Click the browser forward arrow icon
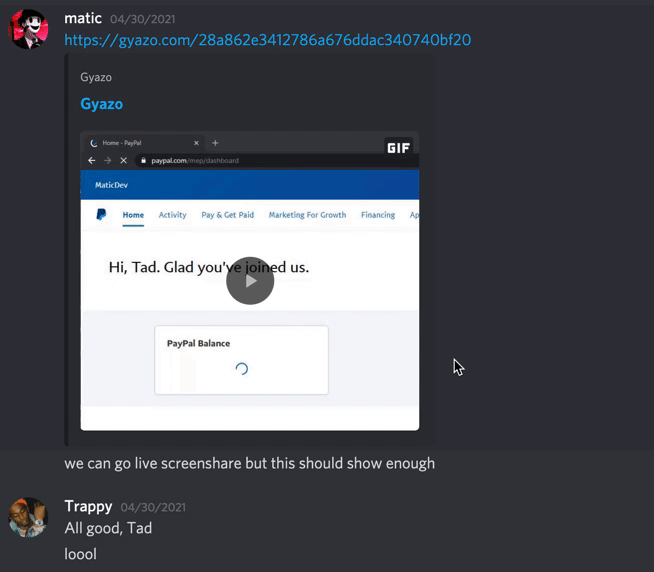 pos(108,161)
